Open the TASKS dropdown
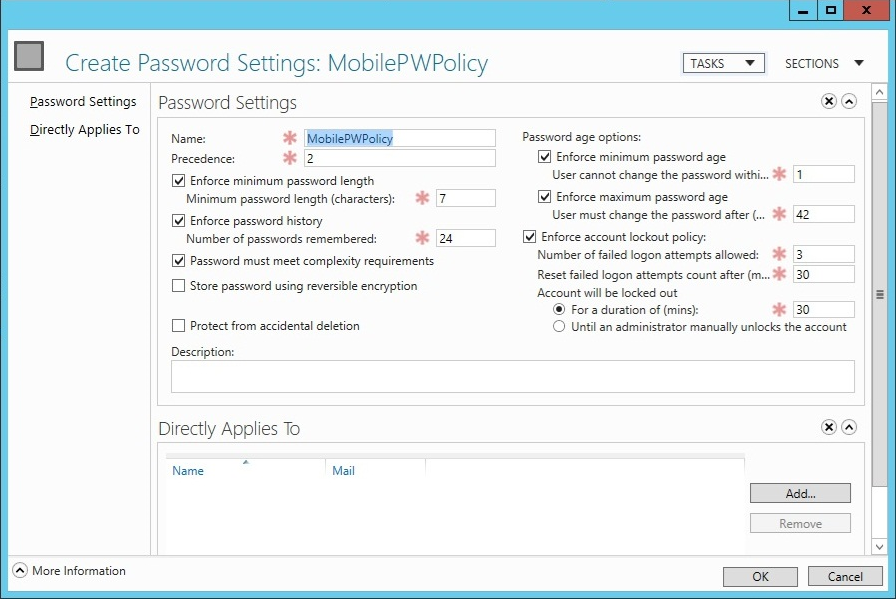The width and height of the screenshot is (896, 599). (723, 63)
